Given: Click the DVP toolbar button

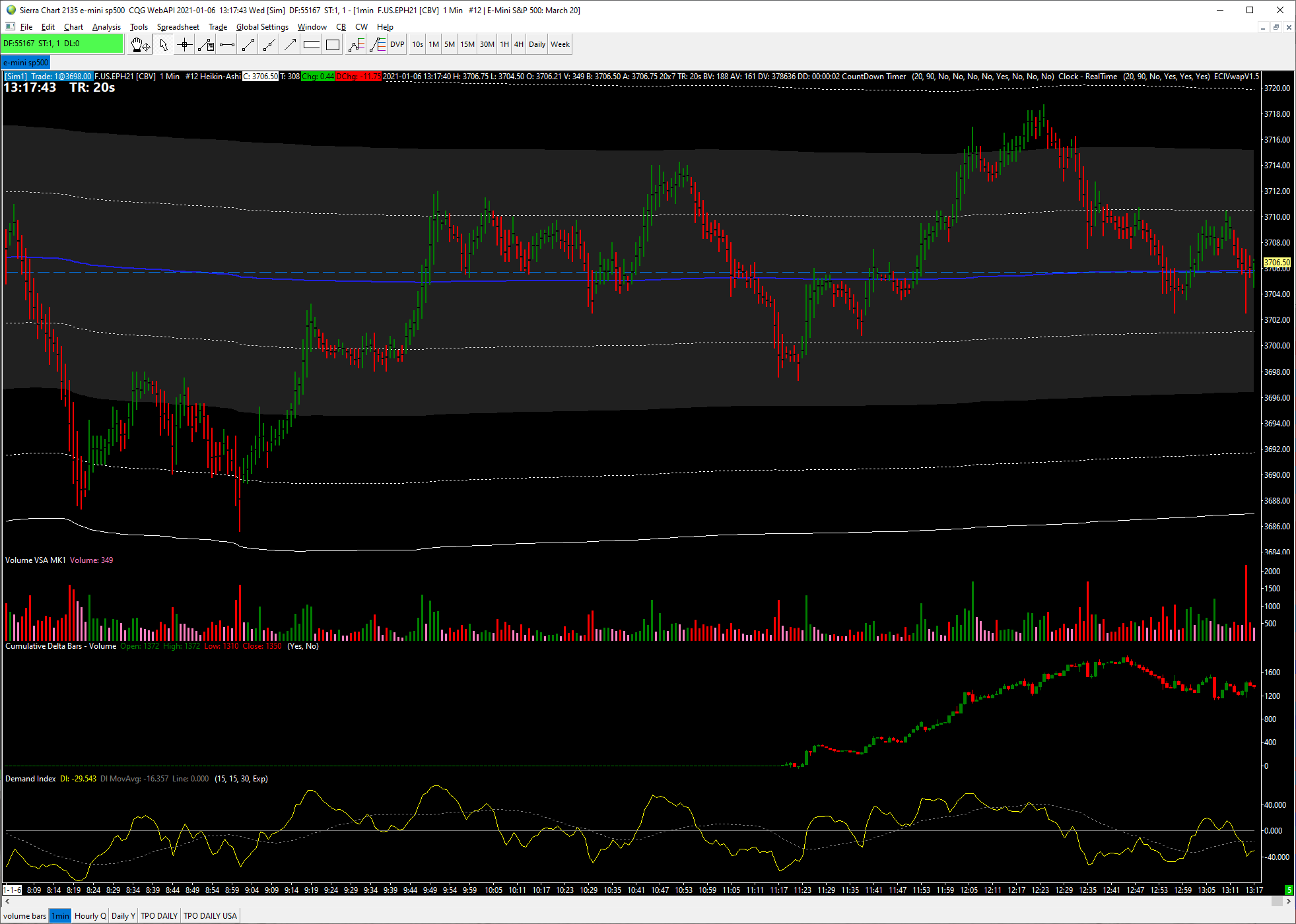Looking at the screenshot, I should 397,45.
